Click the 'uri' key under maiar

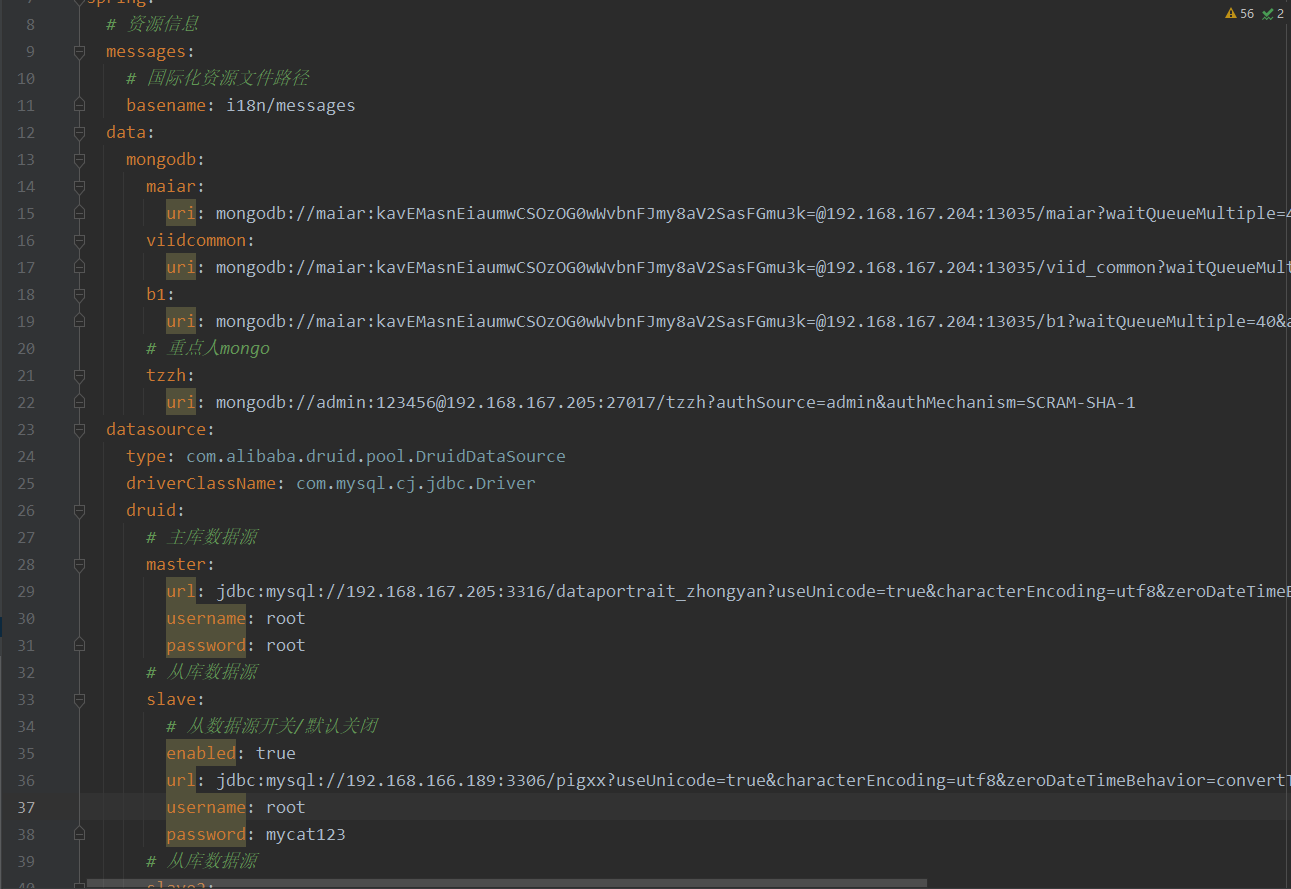[x=181, y=214]
